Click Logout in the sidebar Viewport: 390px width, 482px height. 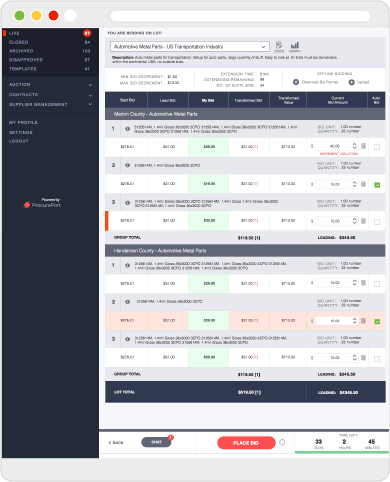pos(19,141)
